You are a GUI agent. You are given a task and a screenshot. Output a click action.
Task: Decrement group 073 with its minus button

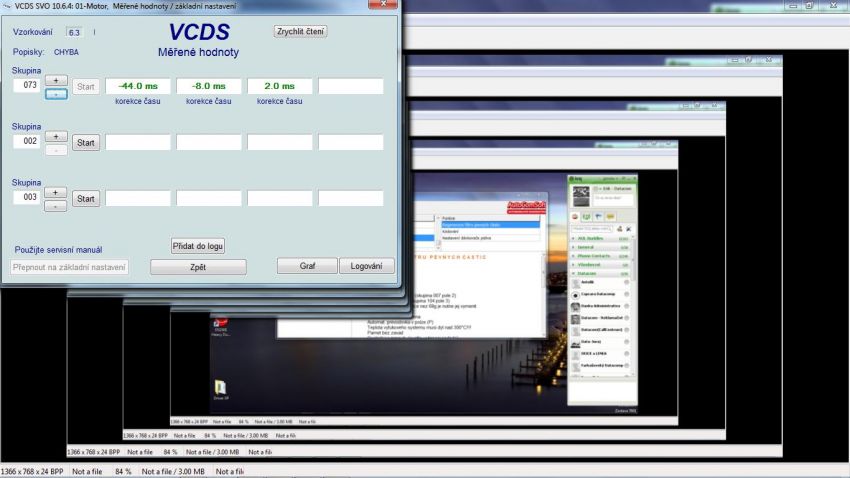tap(56, 94)
